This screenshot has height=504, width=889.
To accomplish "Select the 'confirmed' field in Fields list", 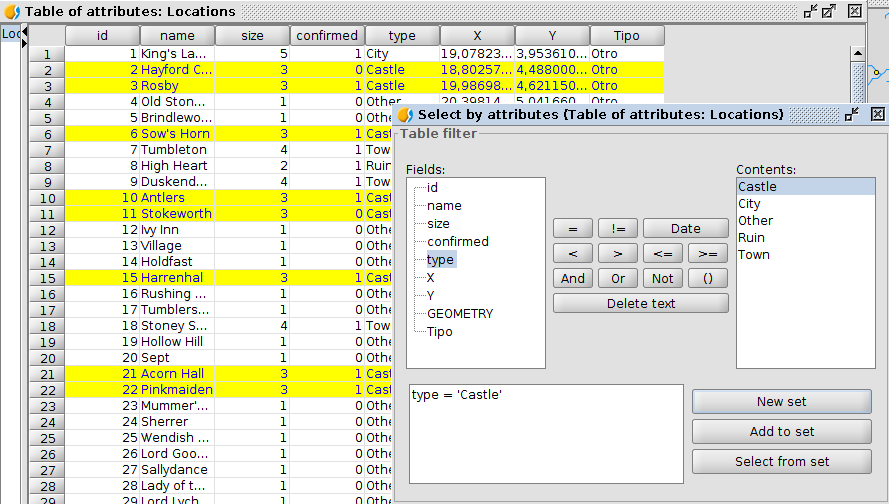I will pyautogui.click(x=457, y=242).
